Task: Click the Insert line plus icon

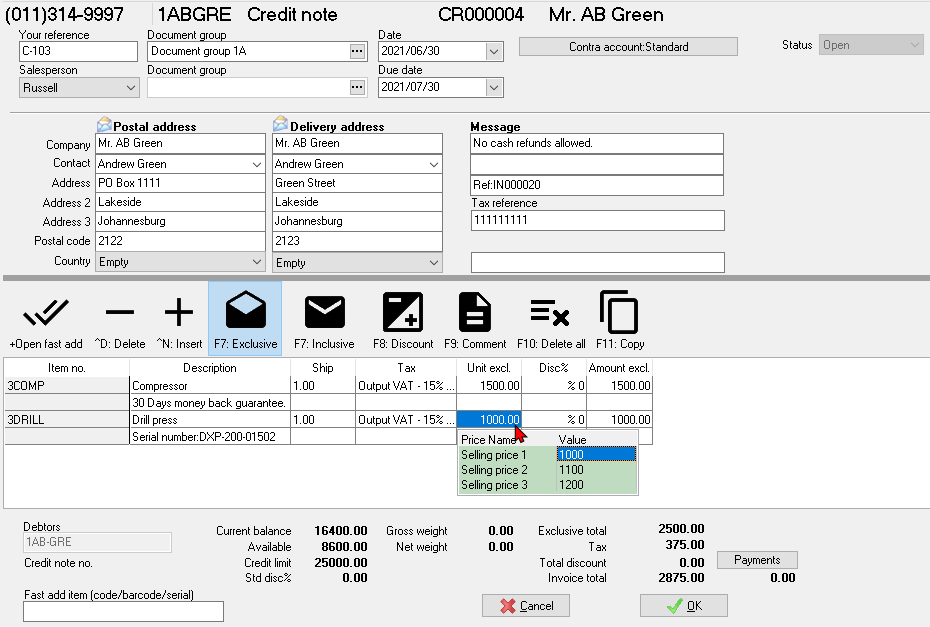Action: pyautogui.click(x=179, y=314)
